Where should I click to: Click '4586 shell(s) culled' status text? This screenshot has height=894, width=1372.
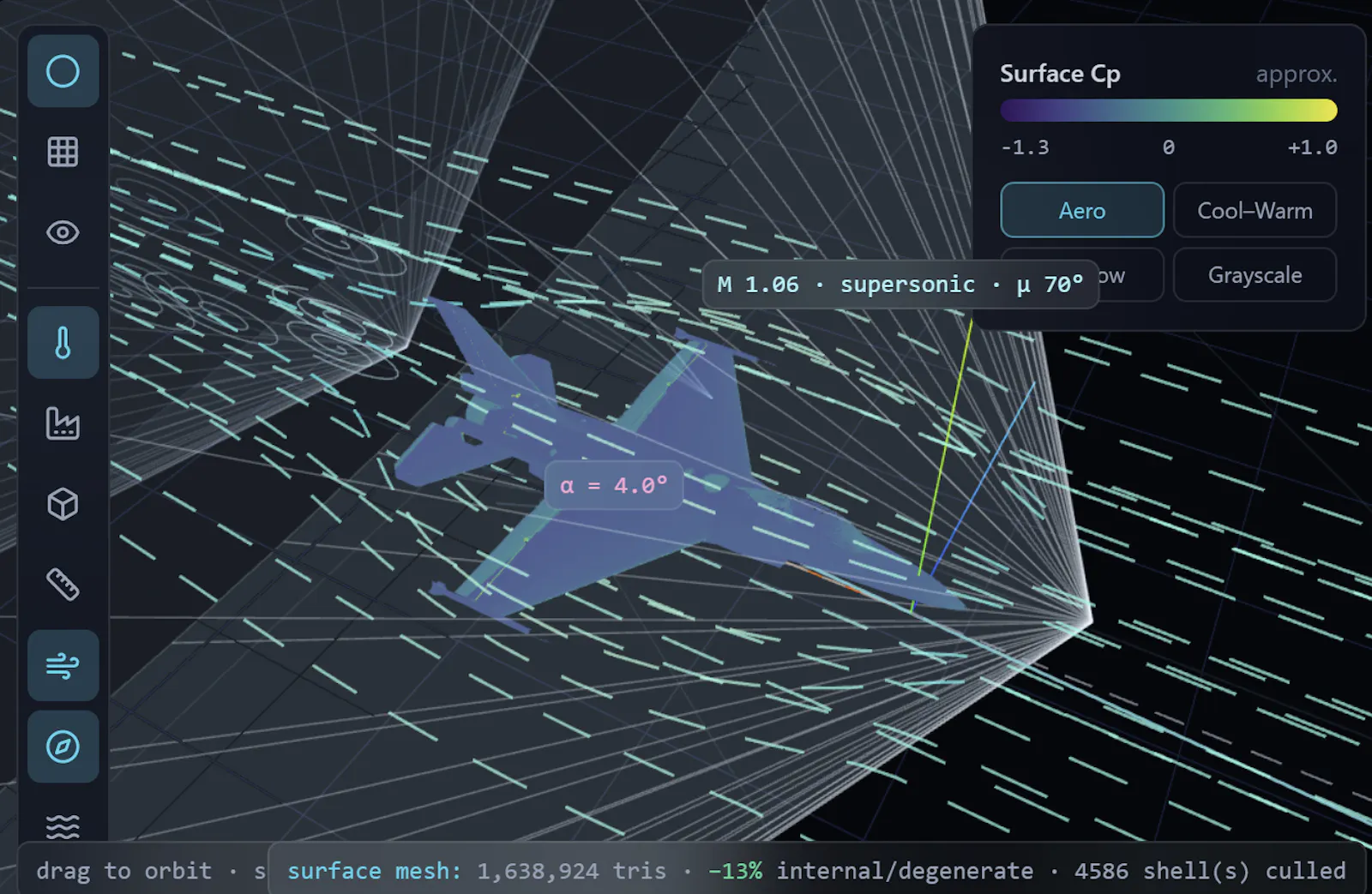(1210, 871)
